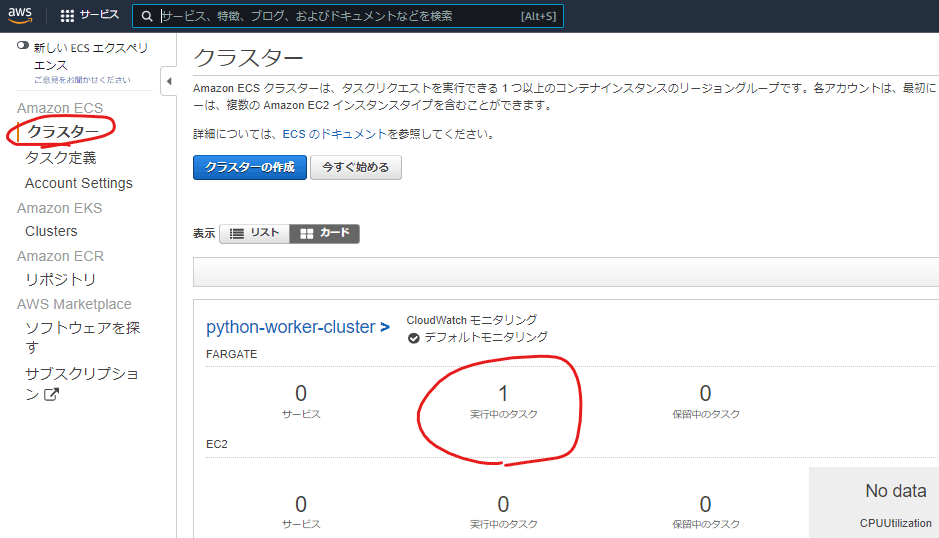Click the EC2 保留中のタスク count 0
Viewport: 939px width, 538px height.
tap(705, 504)
